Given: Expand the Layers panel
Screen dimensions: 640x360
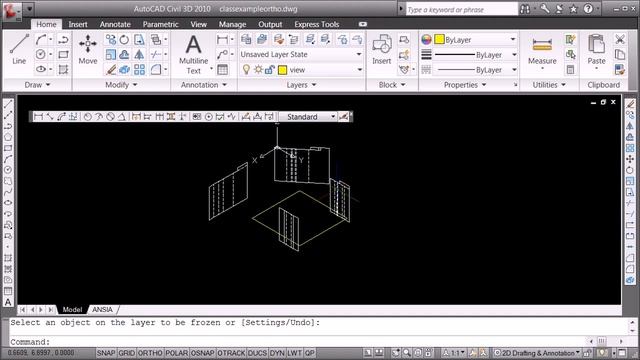Looking at the screenshot, I should (301, 85).
